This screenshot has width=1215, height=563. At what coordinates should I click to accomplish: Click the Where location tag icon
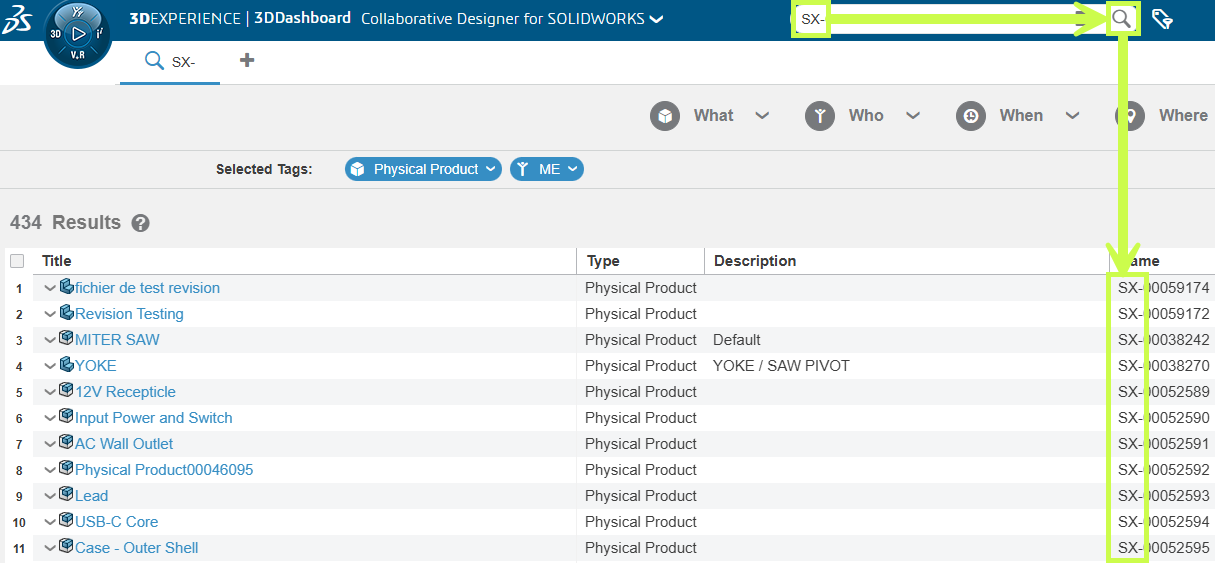1130,116
